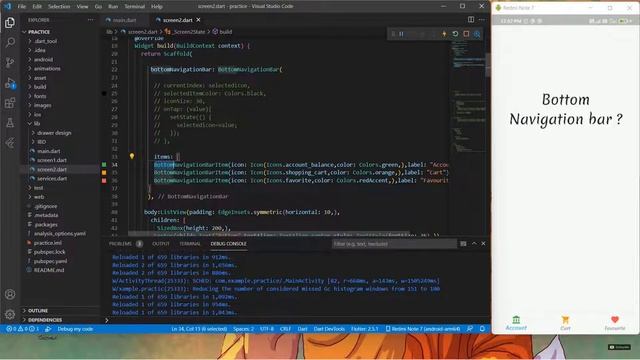This screenshot has width=640, height=360.
Task: Open the Search view in activity bar
Action: pos(10,42)
